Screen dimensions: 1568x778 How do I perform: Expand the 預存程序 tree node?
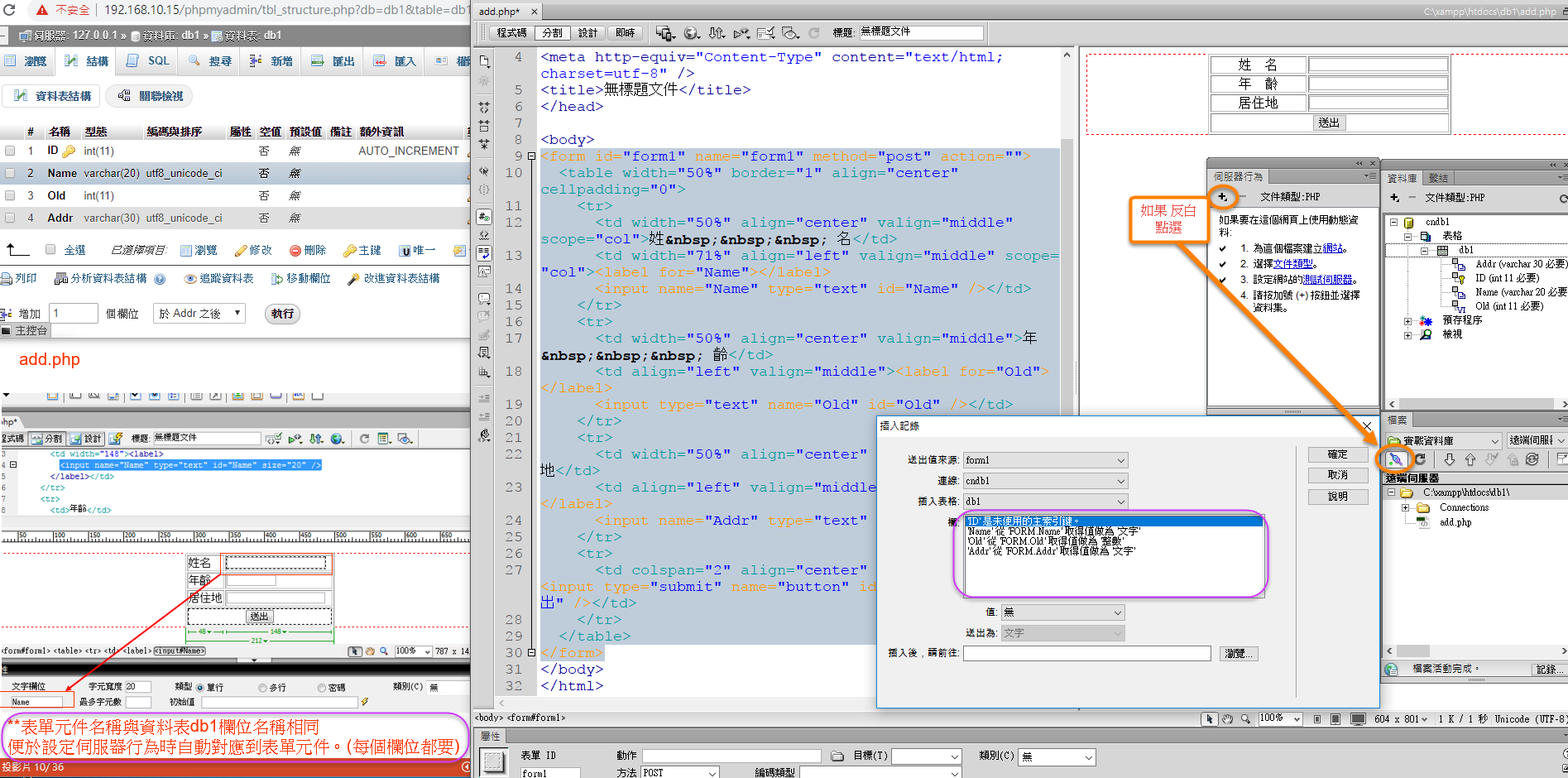(x=1407, y=321)
